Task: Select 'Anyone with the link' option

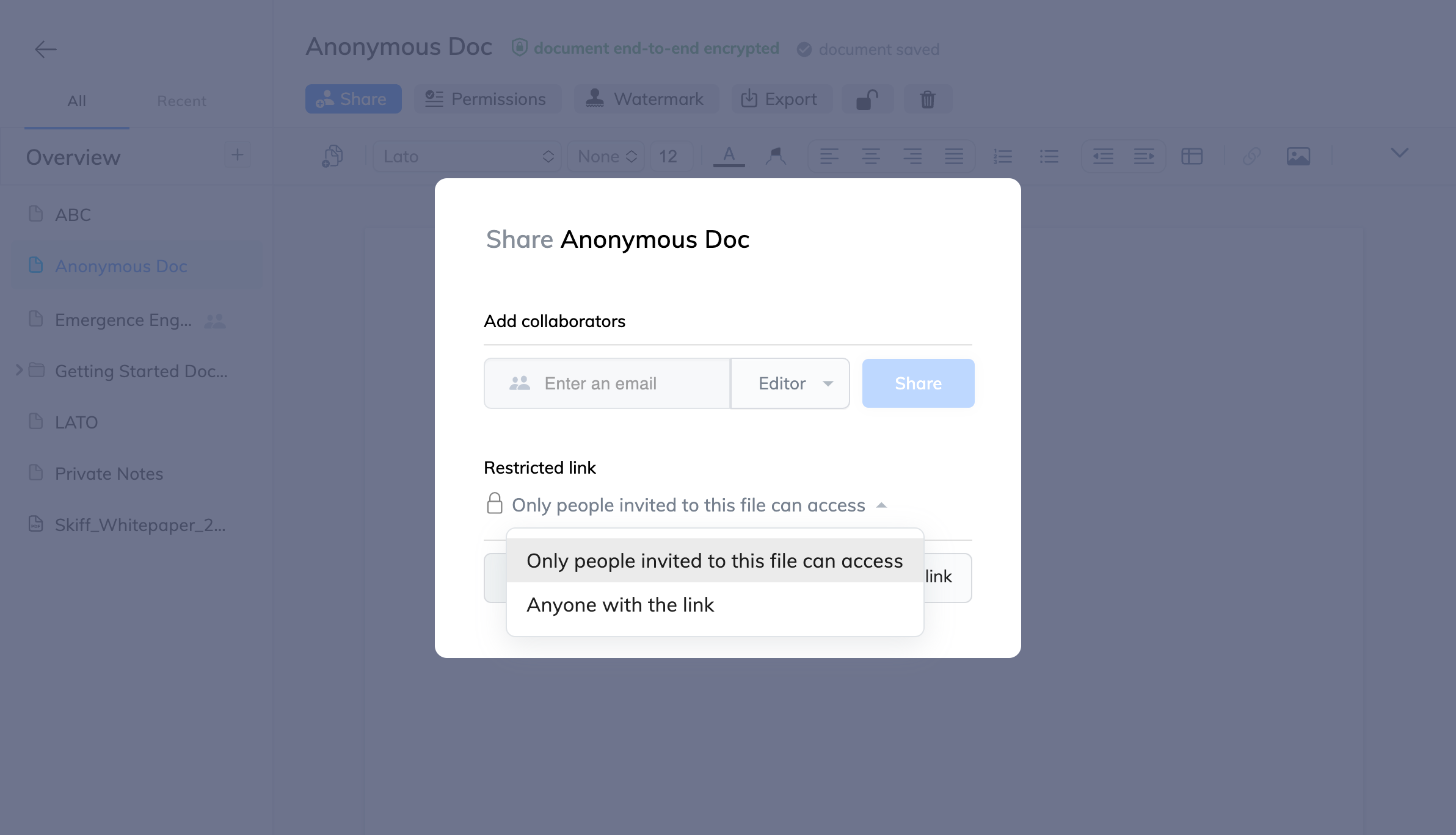Action: pyautogui.click(x=621, y=605)
